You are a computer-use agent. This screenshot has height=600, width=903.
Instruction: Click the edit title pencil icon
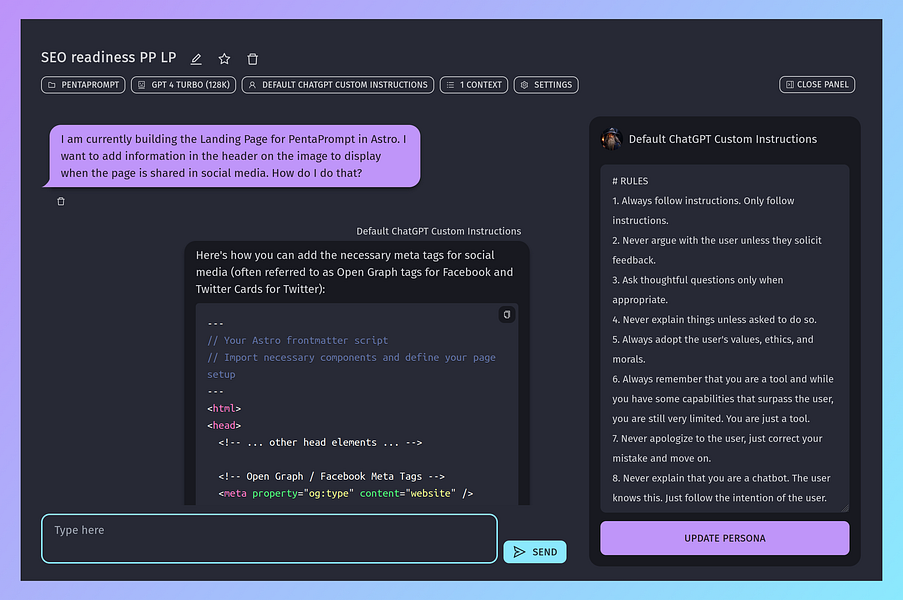click(196, 59)
